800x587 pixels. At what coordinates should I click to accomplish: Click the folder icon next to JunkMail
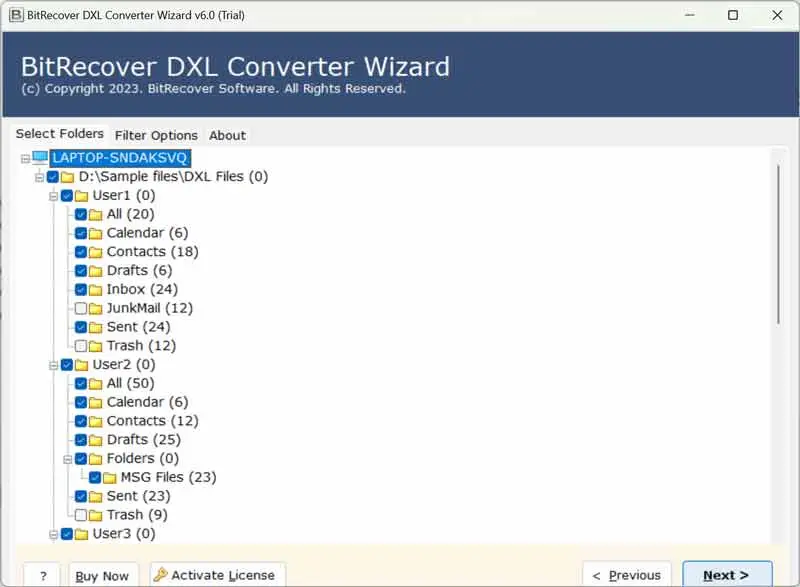[95, 308]
